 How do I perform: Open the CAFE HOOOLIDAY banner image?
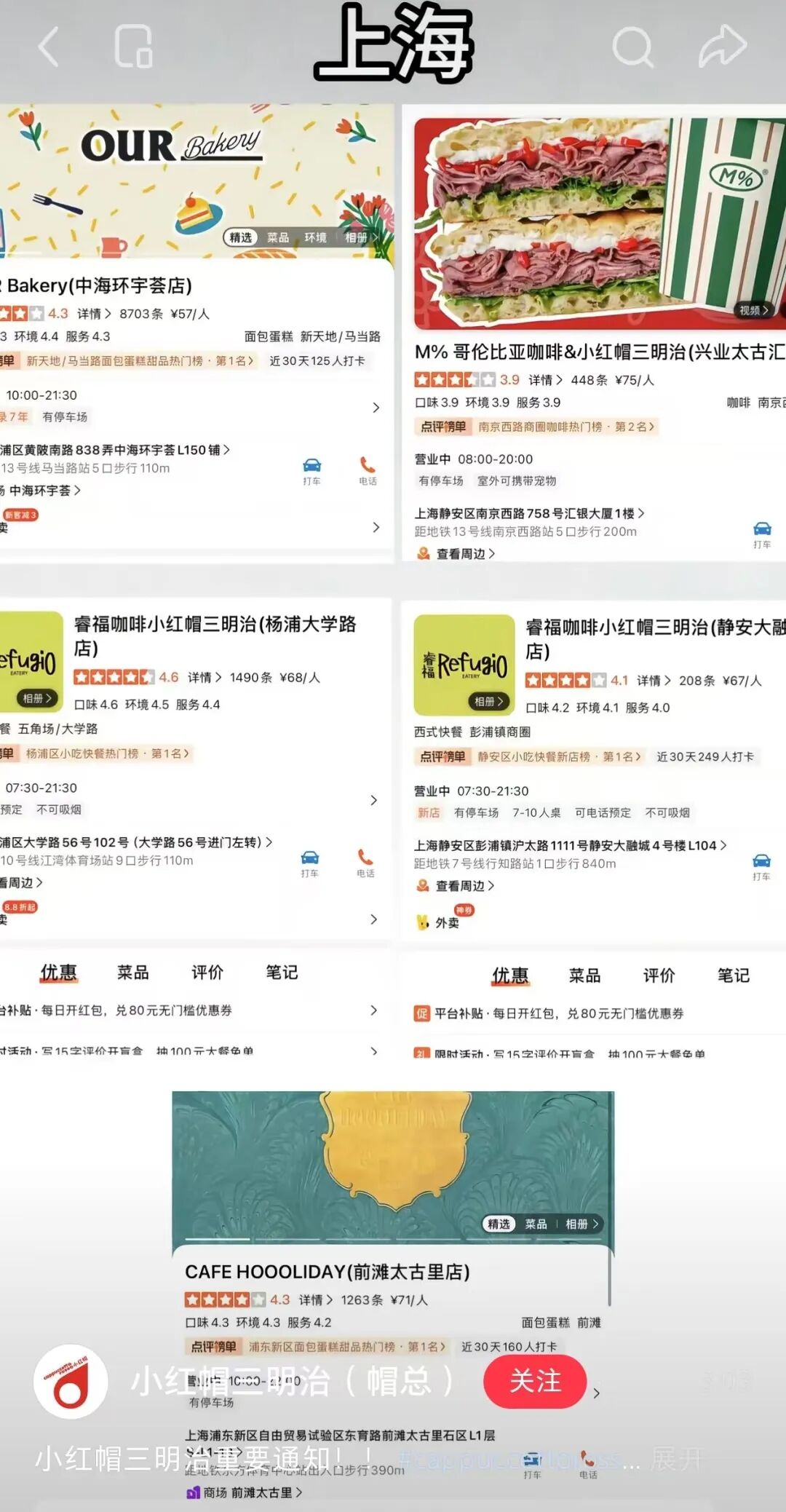393,1168
